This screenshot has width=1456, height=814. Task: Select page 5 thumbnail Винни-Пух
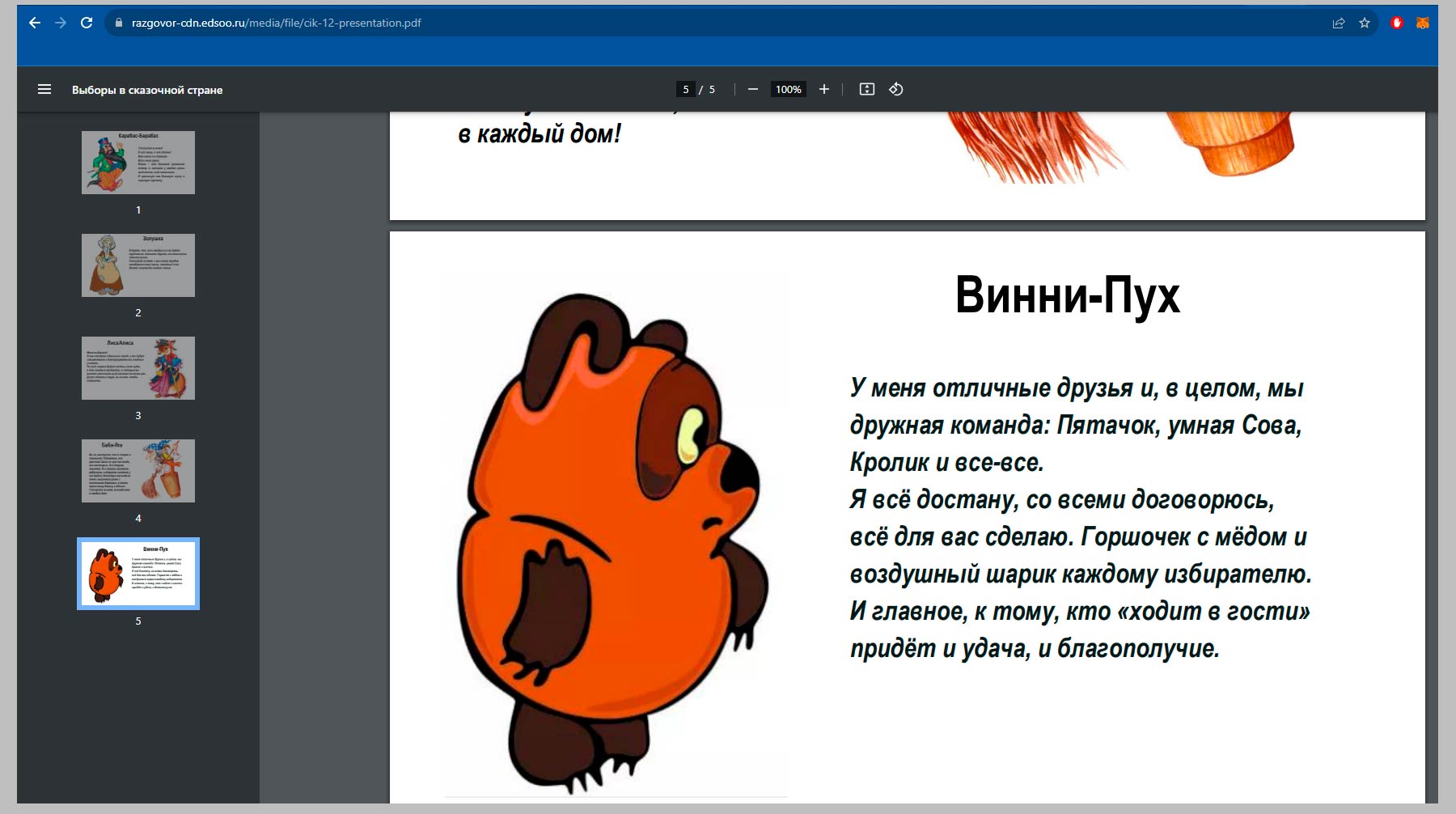point(138,574)
